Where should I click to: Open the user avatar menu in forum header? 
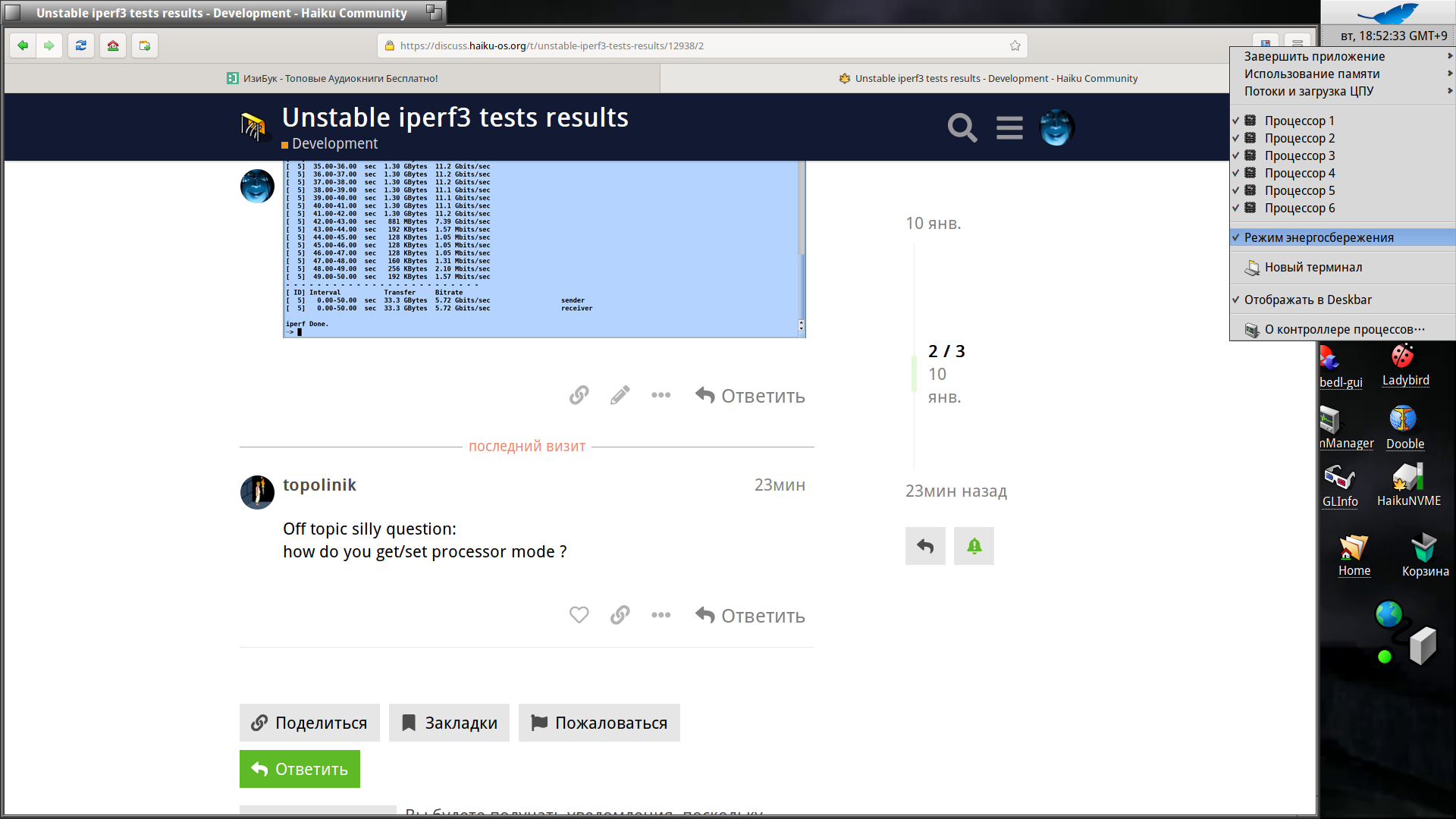pyautogui.click(x=1056, y=127)
